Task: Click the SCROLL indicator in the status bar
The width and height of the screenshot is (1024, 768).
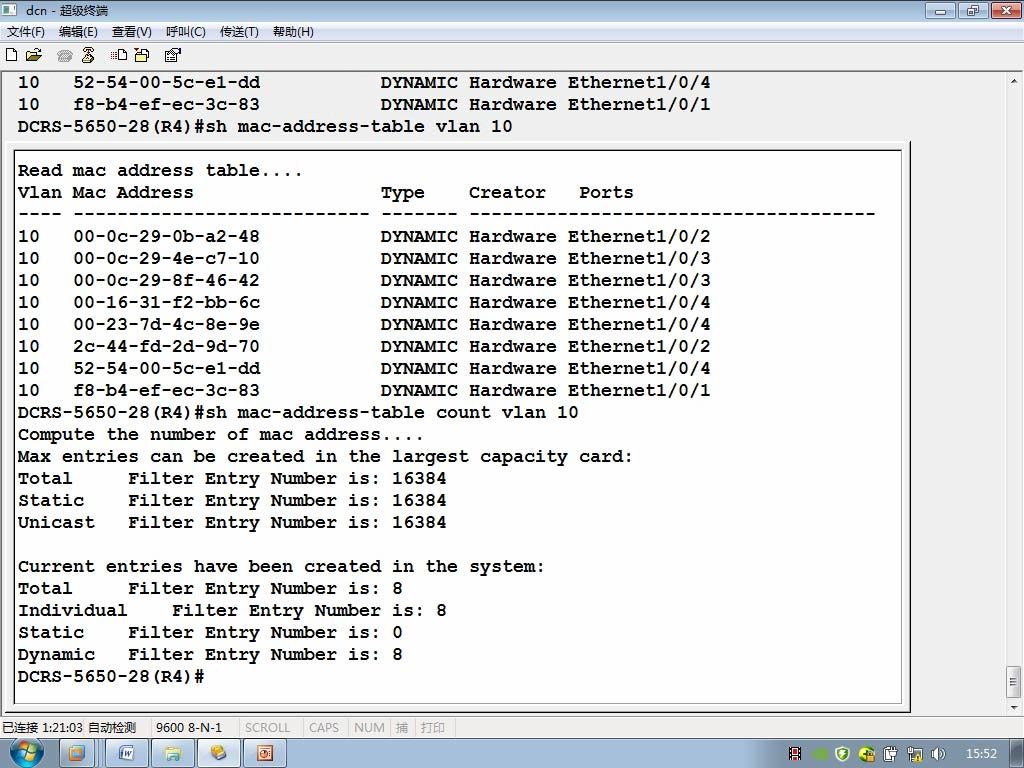Action: (x=267, y=728)
